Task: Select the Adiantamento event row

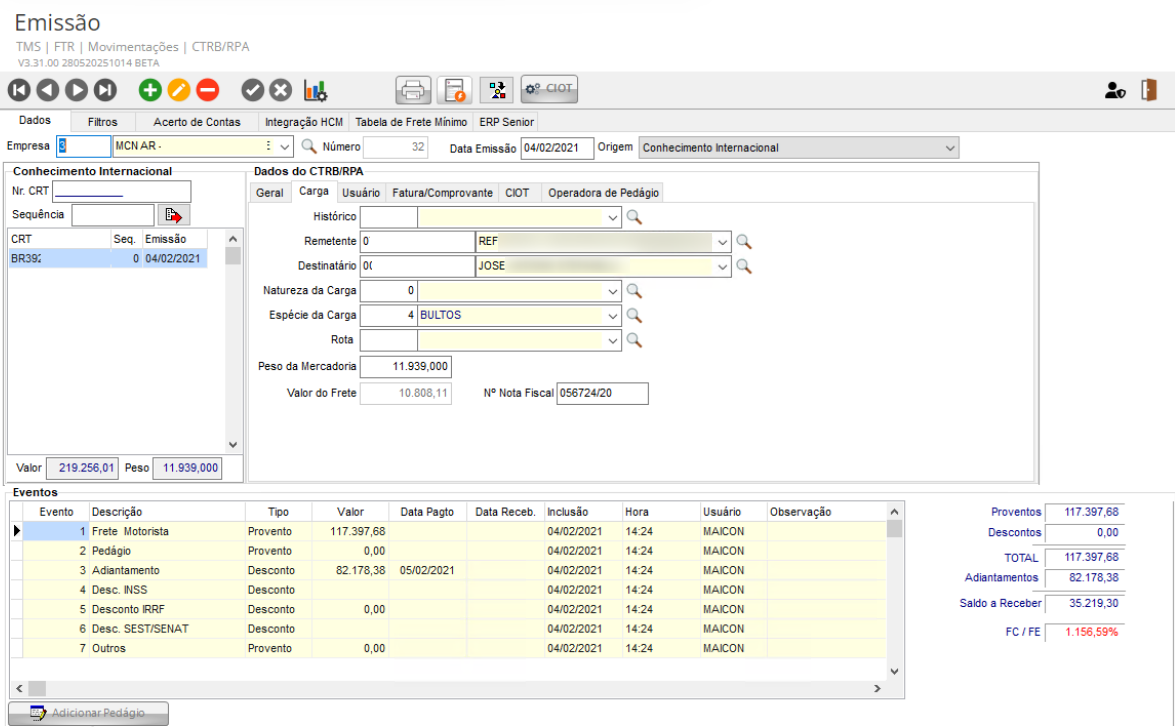Action: tap(125, 570)
